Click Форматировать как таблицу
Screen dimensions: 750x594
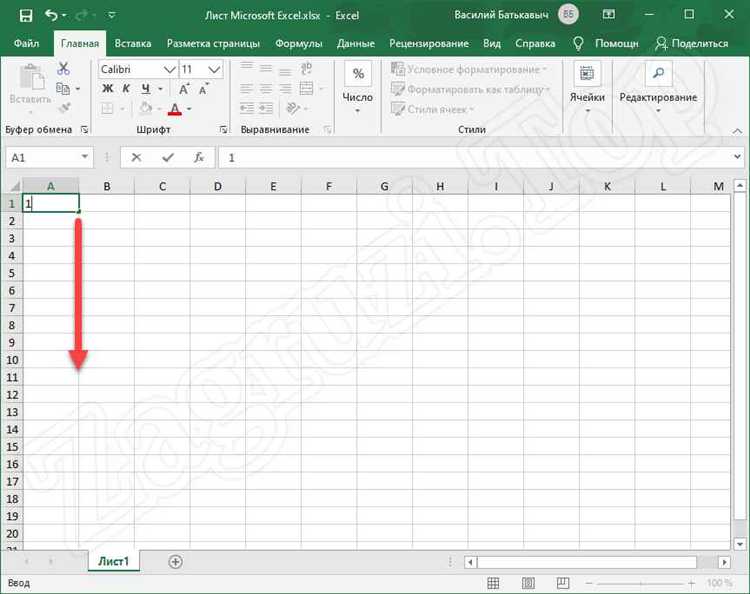pyautogui.click(x=471, y=89)
